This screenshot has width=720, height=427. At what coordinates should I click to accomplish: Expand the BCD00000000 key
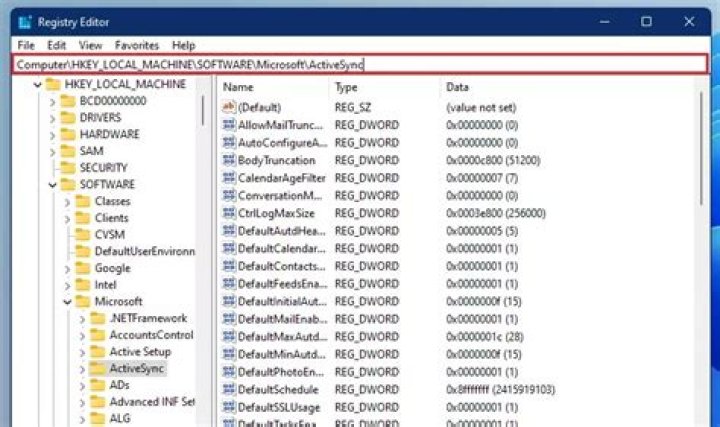pyautogui.click(x=52, y=101)
